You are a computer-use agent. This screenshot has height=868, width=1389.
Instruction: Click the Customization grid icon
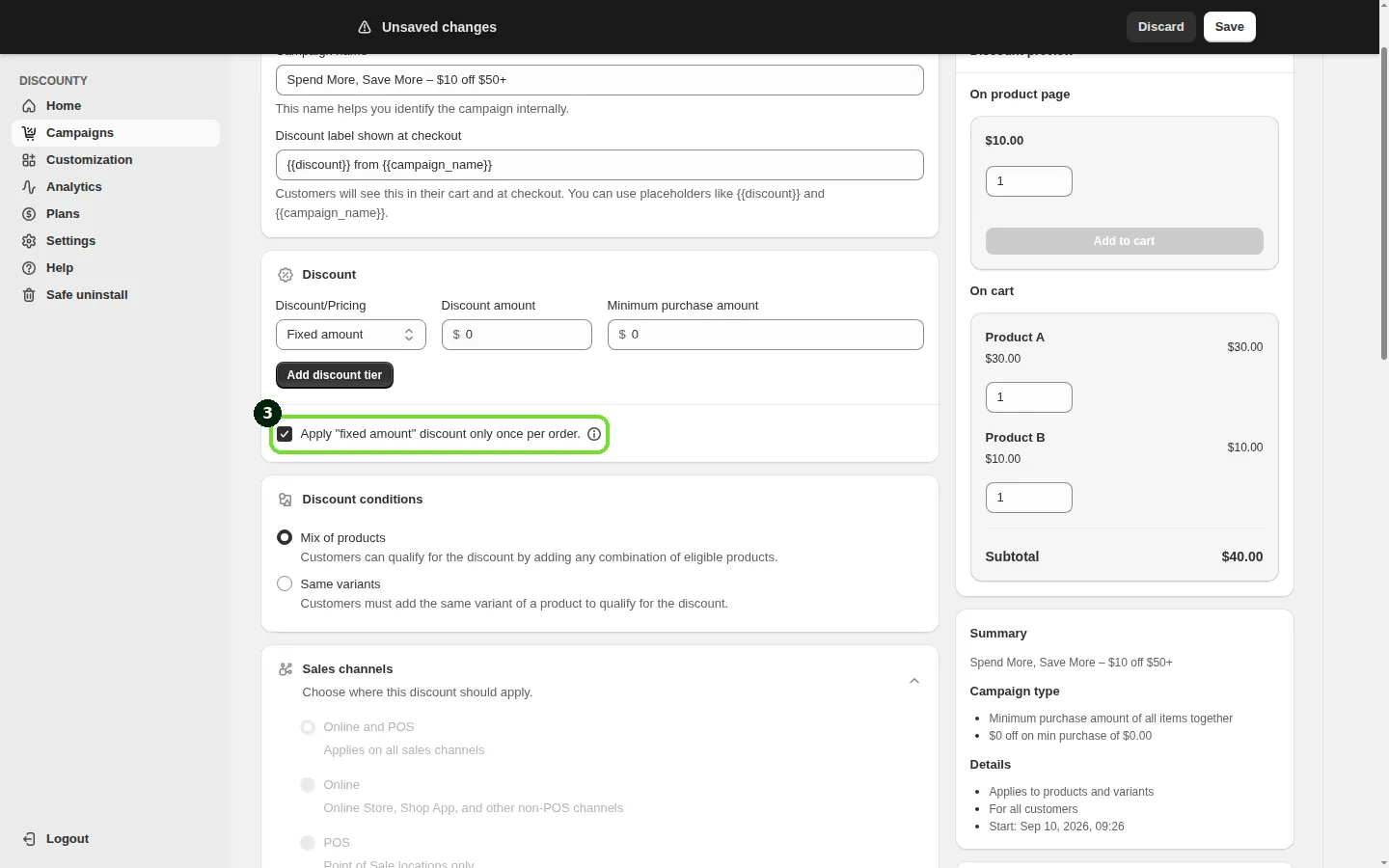pyautogui.click(x=29, y=160)
